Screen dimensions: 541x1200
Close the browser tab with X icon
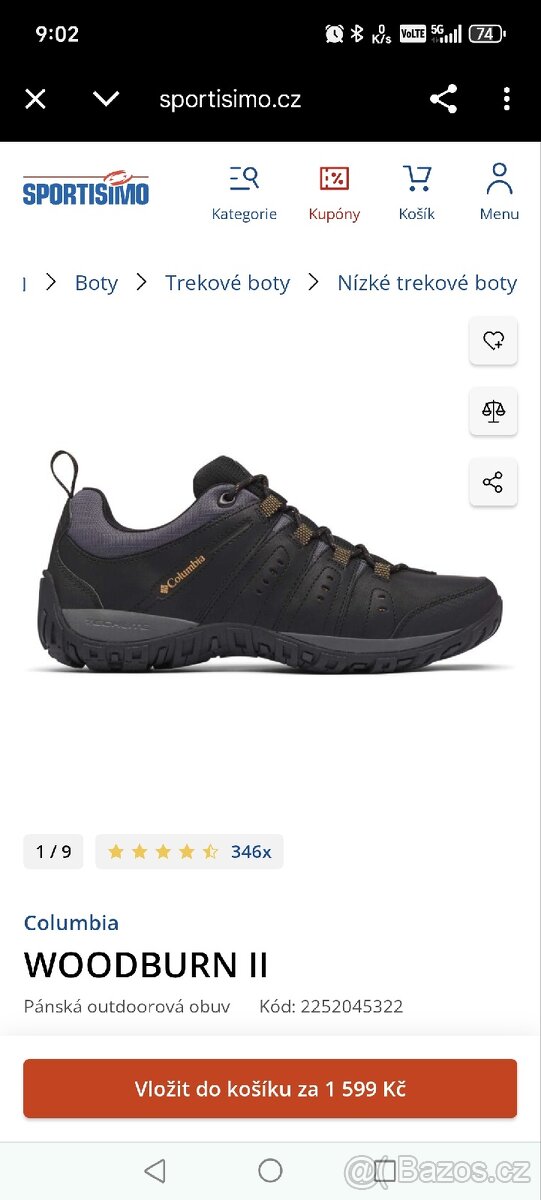pos(35,99)
